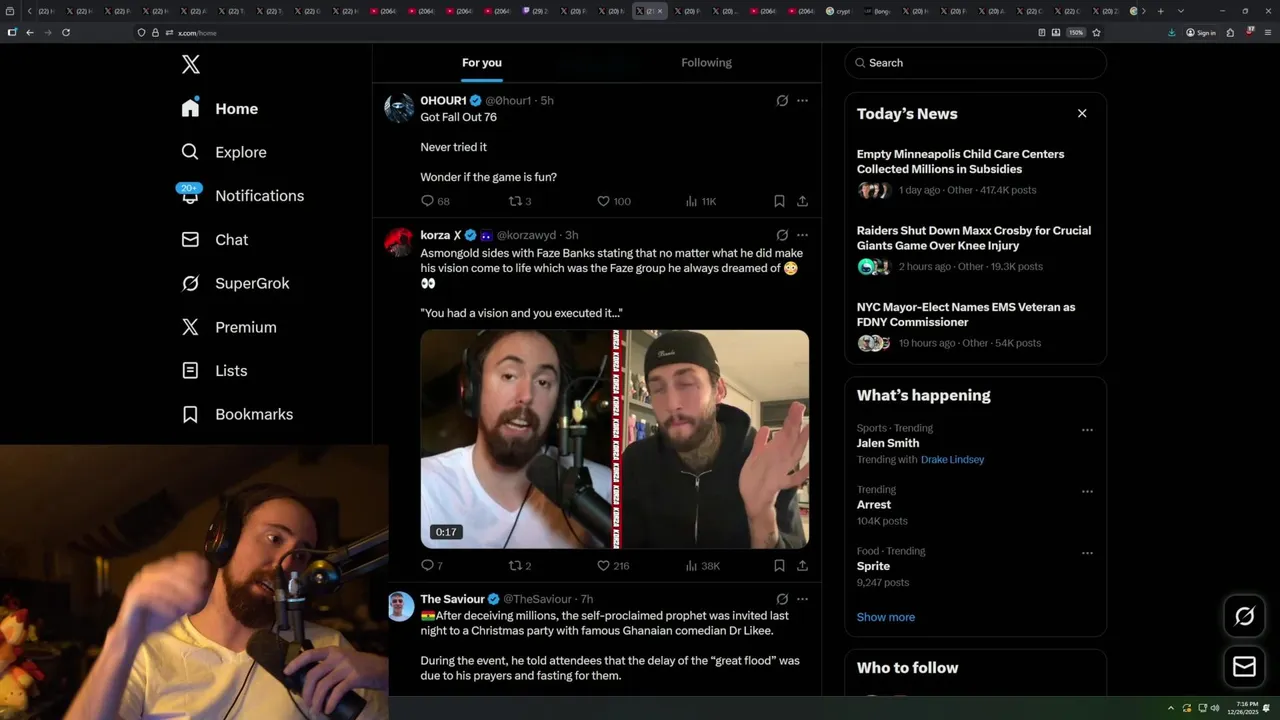Open more options on 0HOUR1's post

(802, 101)
